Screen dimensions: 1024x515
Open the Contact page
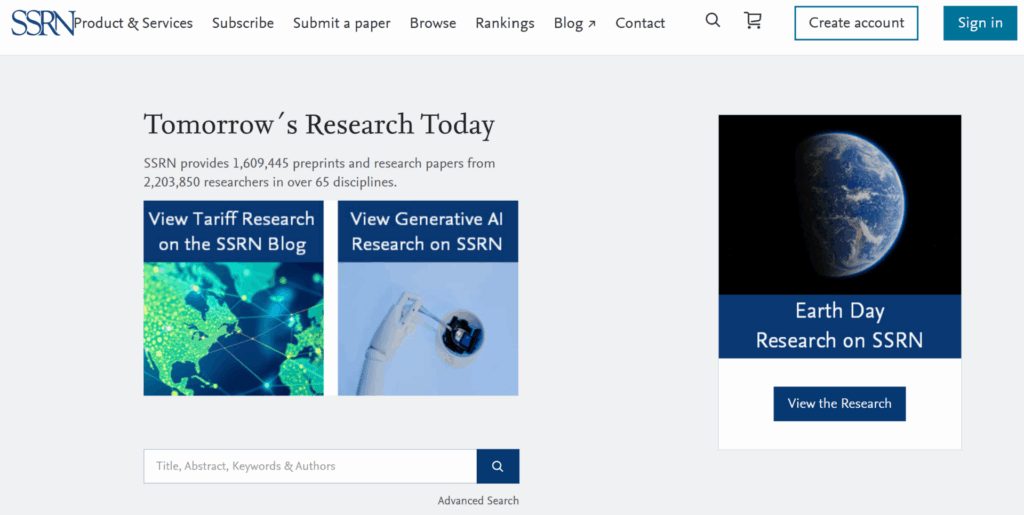pos(640,23)
